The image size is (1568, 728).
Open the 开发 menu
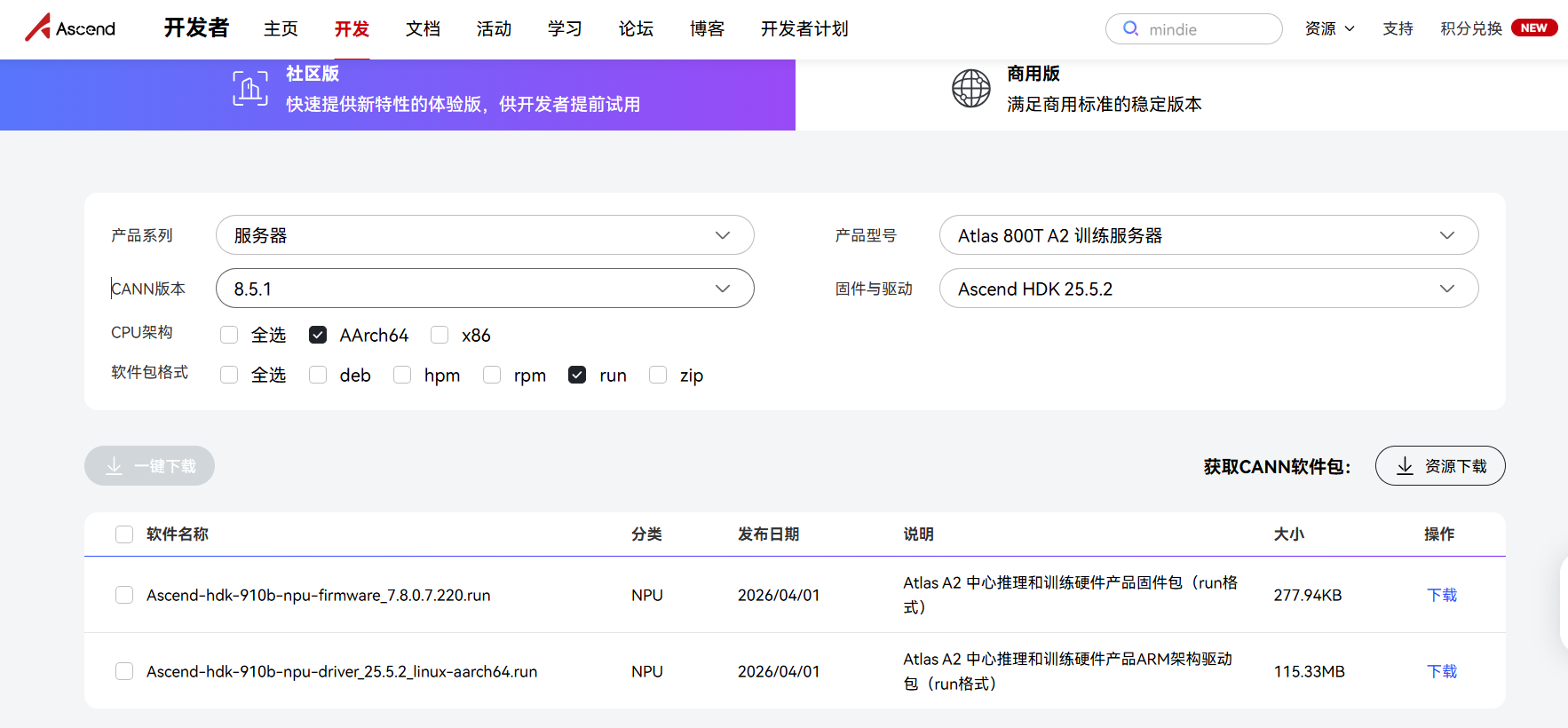point(352,28)
